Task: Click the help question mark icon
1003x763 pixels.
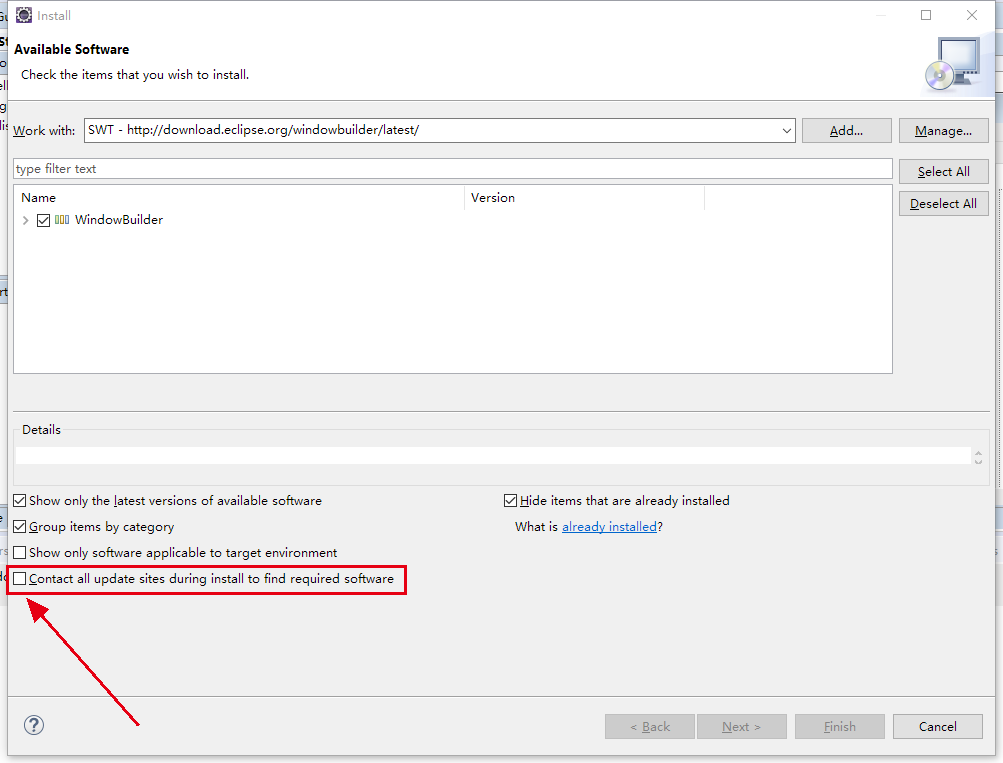Action: pos(34,725)
